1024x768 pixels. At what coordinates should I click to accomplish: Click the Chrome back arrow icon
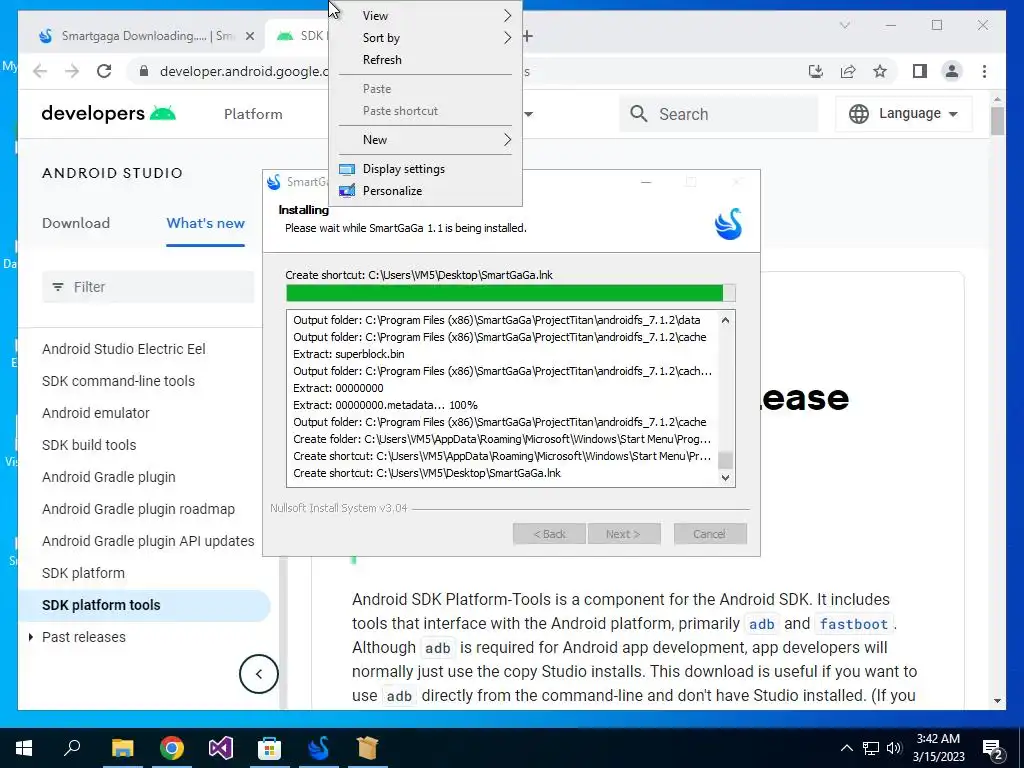click(x=40, y=71)
